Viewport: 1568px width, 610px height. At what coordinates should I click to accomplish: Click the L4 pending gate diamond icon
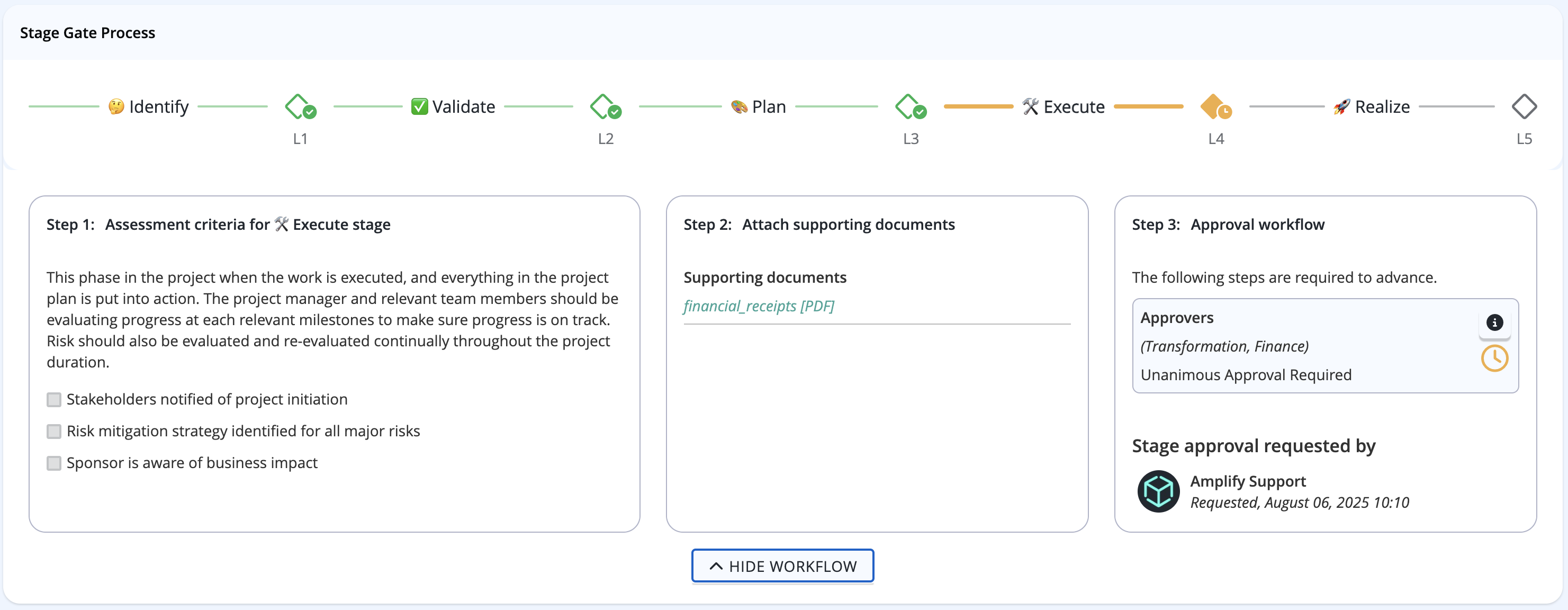(x=1215, y=106)
